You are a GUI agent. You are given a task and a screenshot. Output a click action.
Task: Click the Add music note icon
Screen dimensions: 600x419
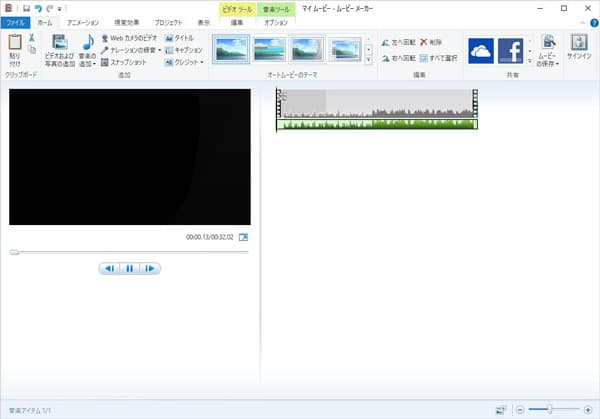88,43
